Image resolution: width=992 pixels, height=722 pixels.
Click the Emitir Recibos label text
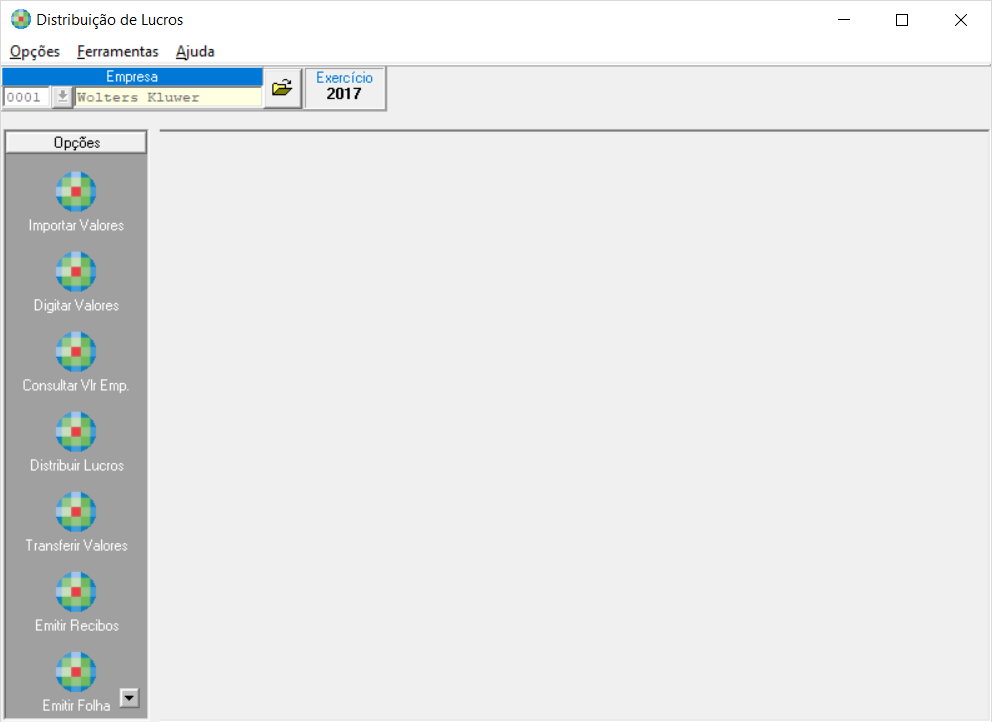click(x=77, y=626)
